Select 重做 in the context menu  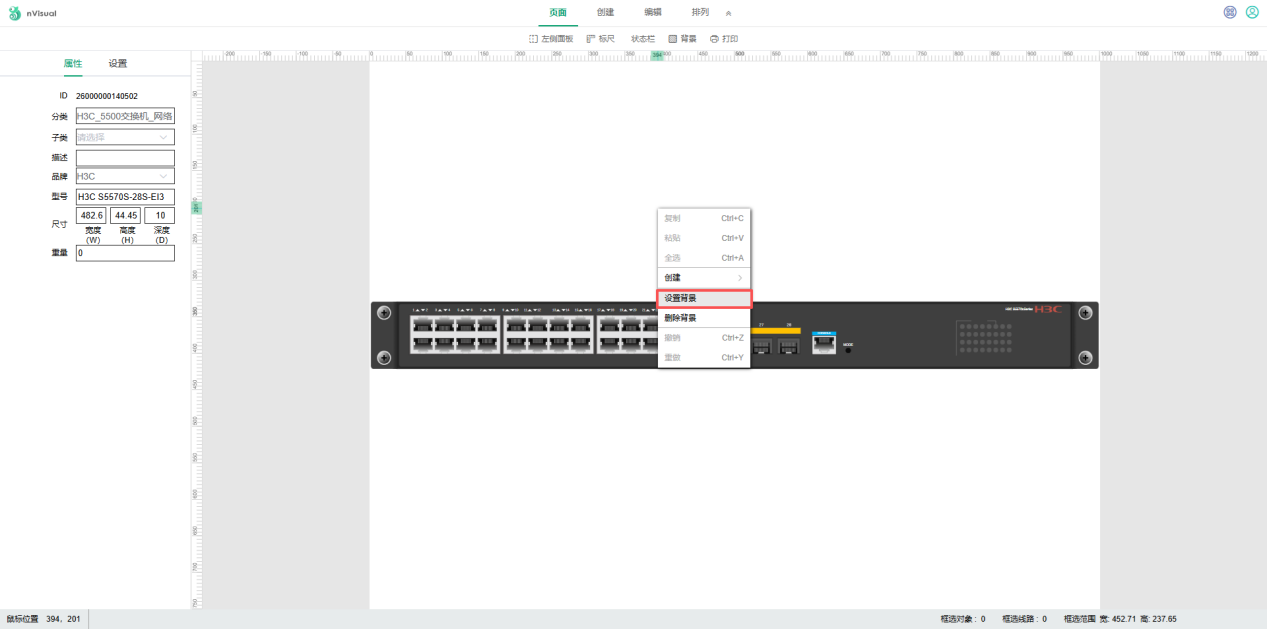pyautogui.click(x=704, y=357)
